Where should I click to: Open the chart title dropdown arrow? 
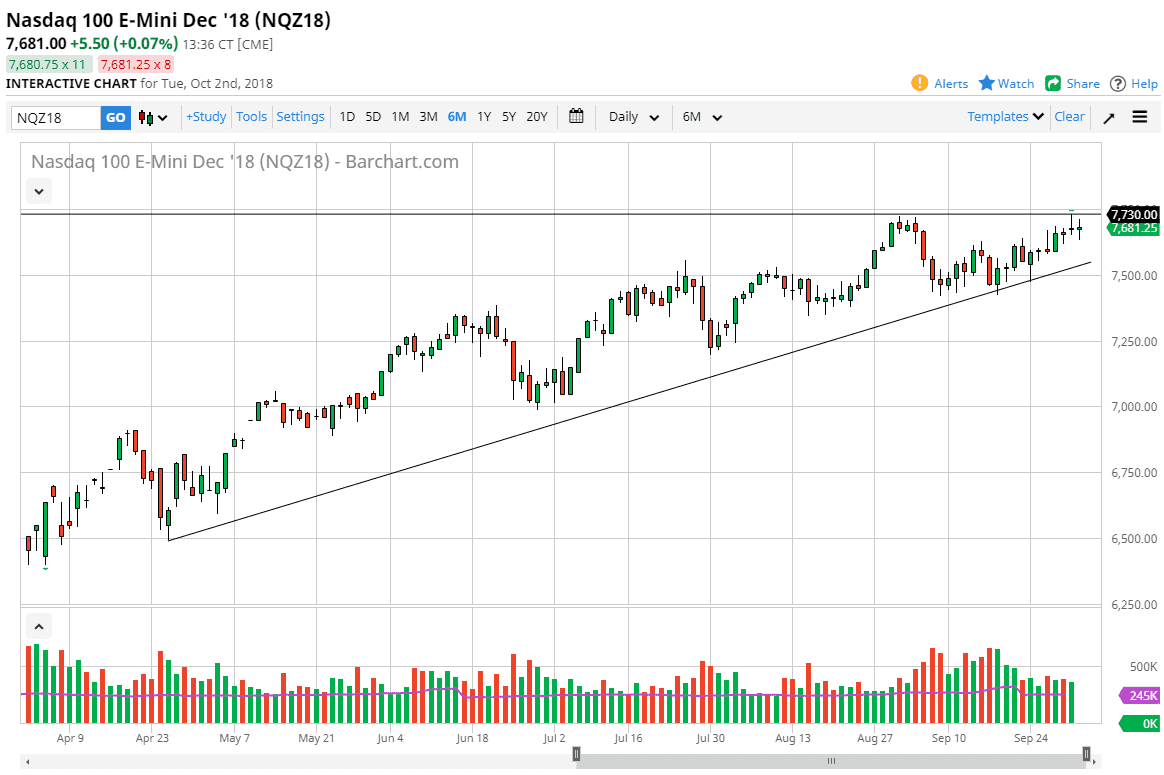coord(38,191)
